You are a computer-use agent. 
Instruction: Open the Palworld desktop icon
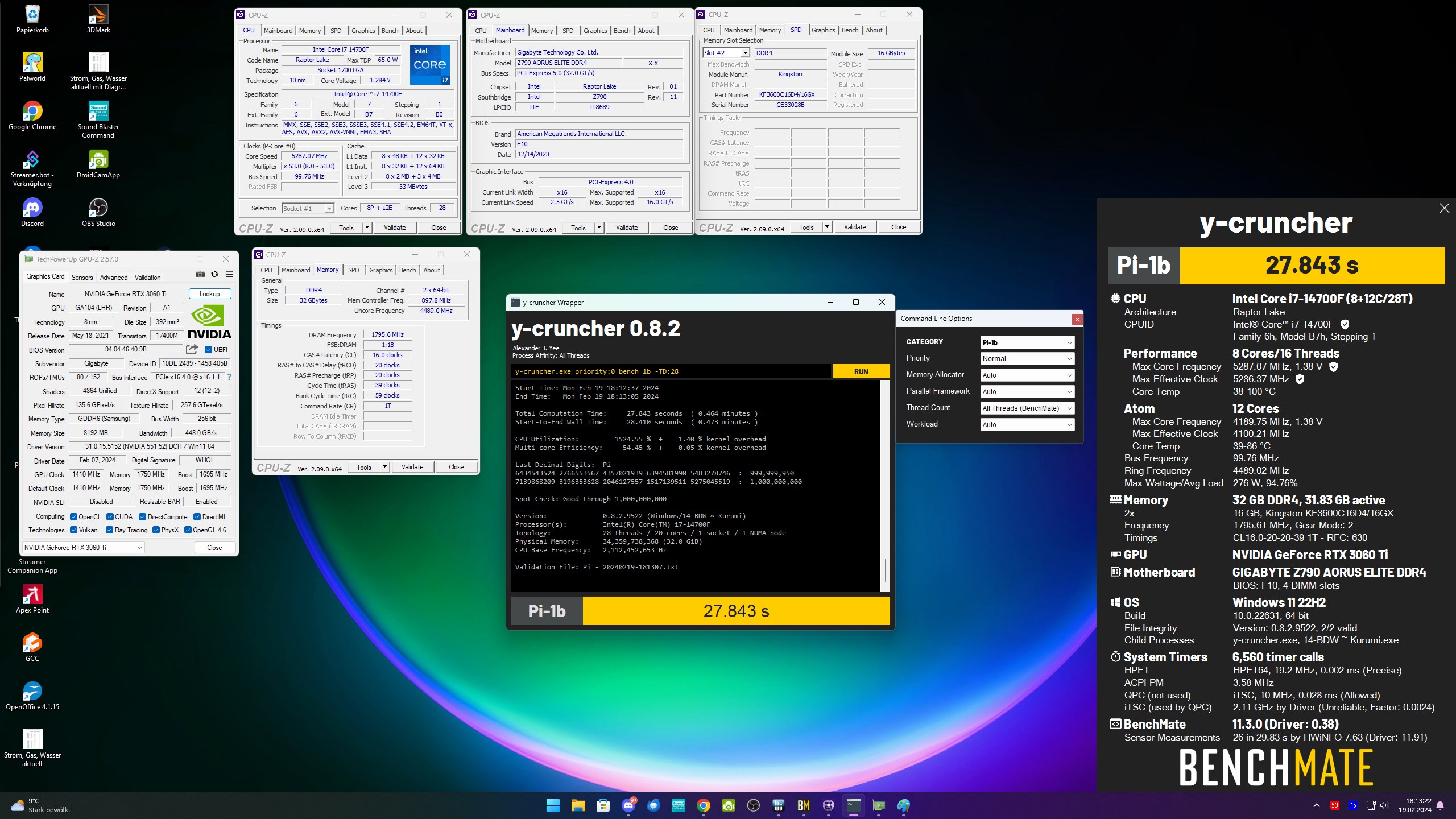coord(32,67)
